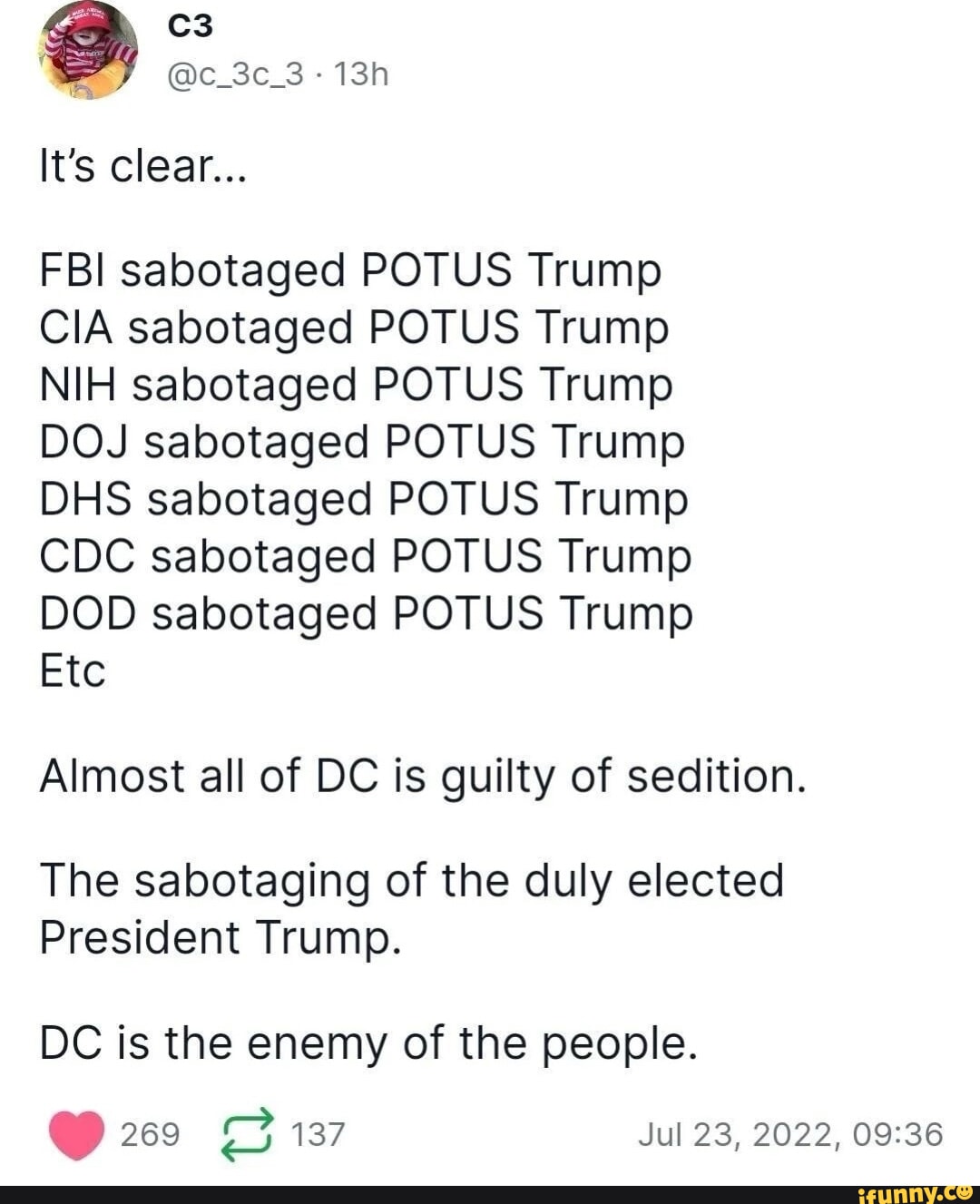Click the "CIA sabotaged POTUS Trump" line
The image size is (980, 1204).
tap(354, 328)
